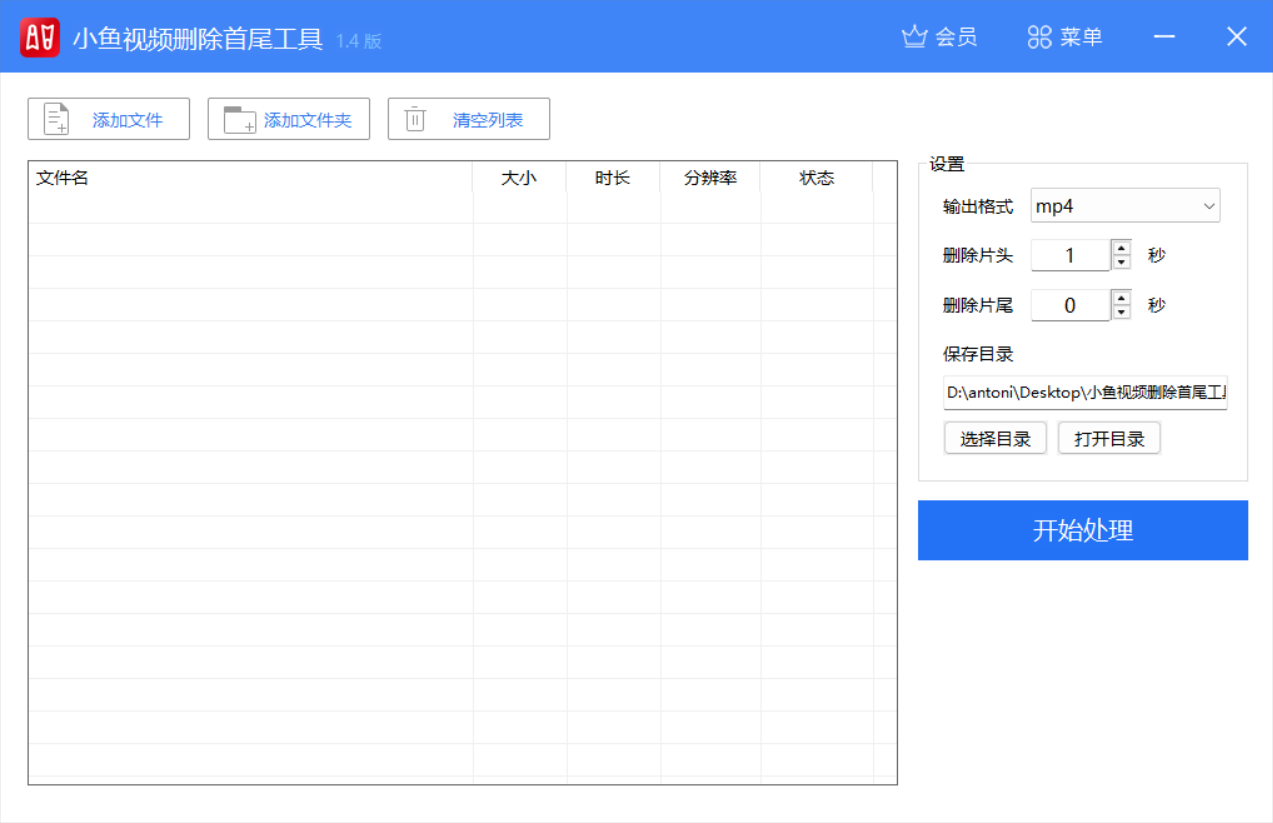Click the grid menu icon
The height and width of the screenshot is (823, 1273).
click(1039, 36)
